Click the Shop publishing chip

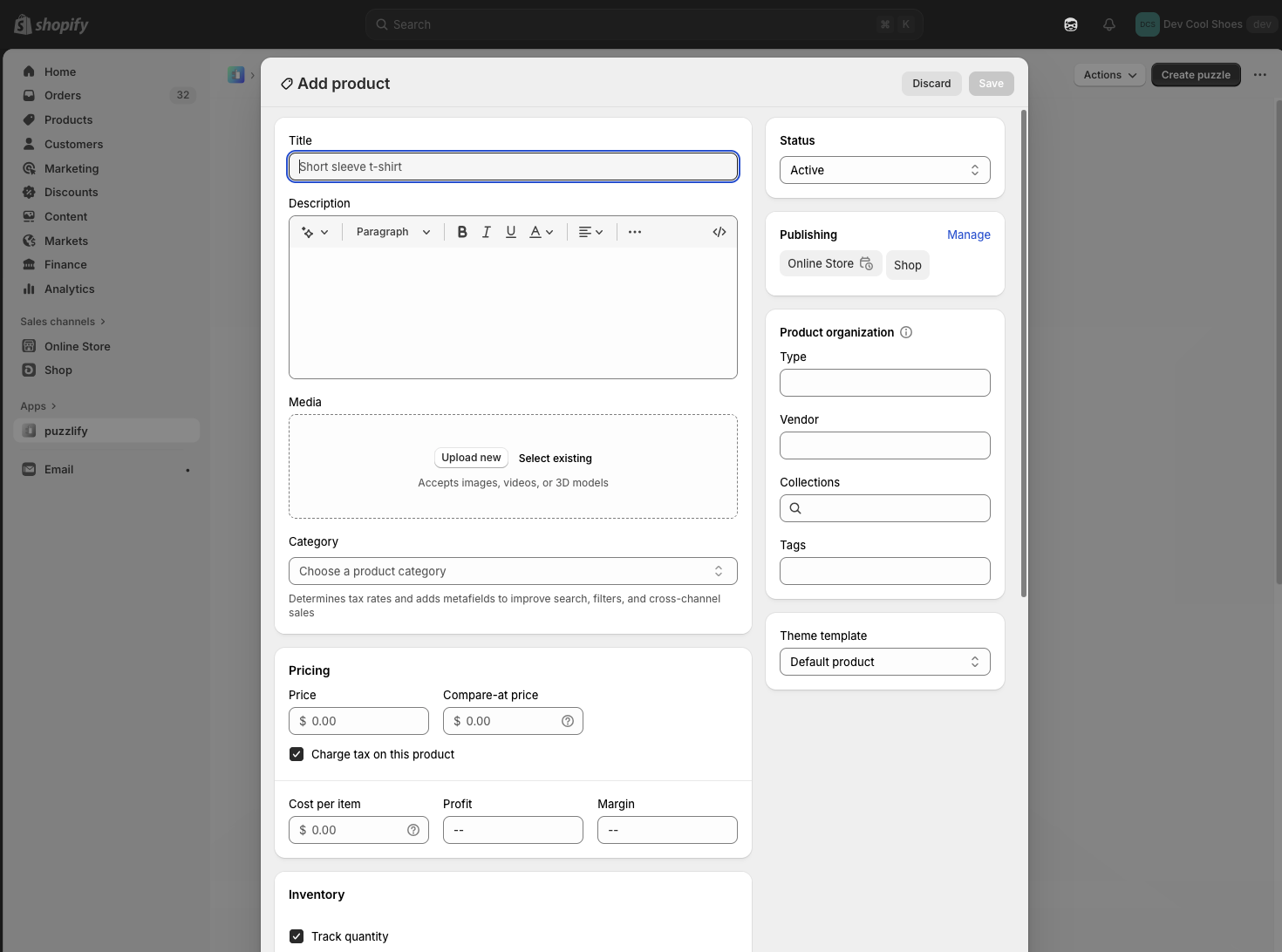(x=908, y=265)
